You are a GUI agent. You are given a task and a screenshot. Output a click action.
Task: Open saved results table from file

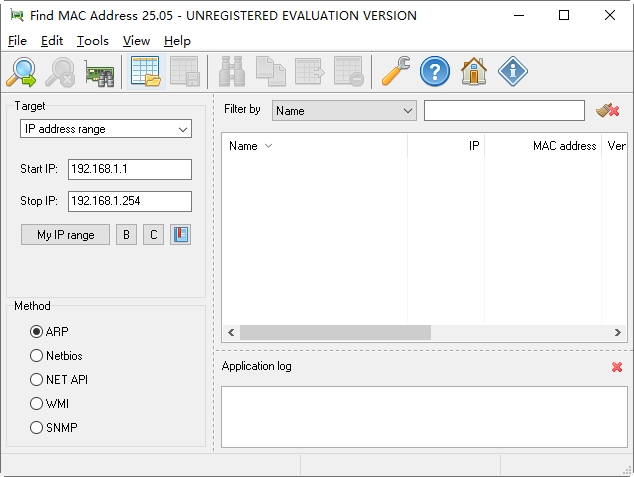click(x=146, y=72)
